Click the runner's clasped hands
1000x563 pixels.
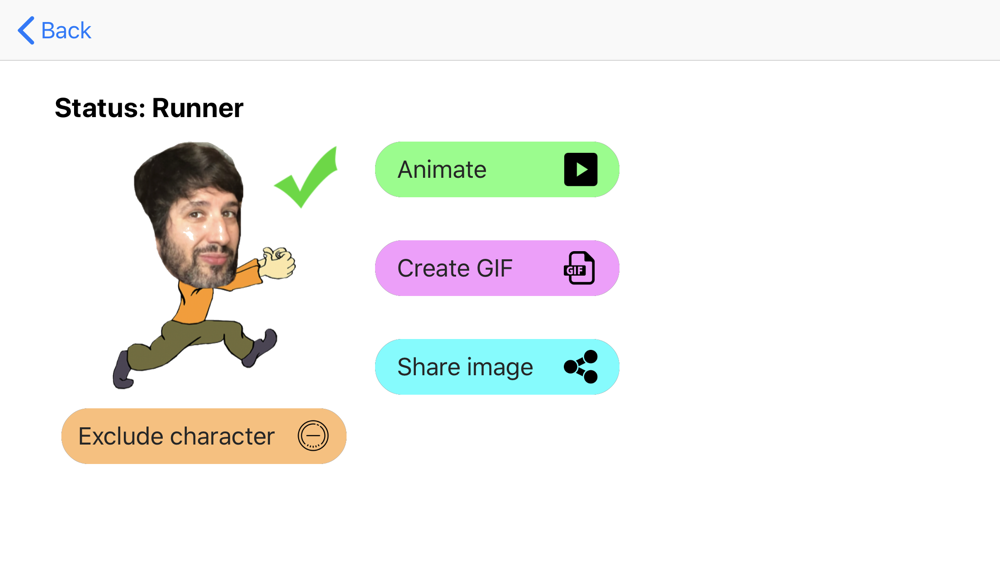point(278,263)
